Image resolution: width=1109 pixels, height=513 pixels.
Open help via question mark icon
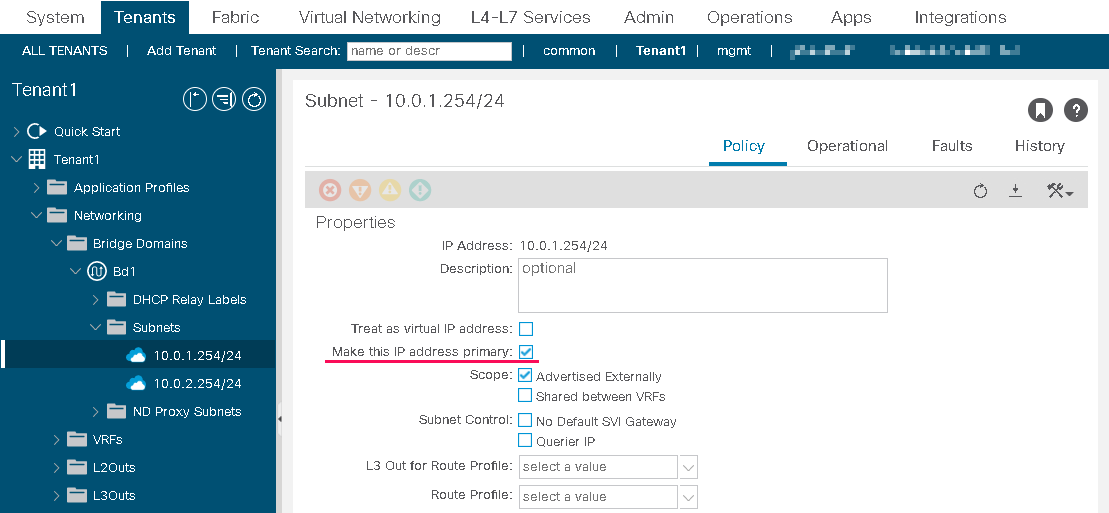point(1076,110)
